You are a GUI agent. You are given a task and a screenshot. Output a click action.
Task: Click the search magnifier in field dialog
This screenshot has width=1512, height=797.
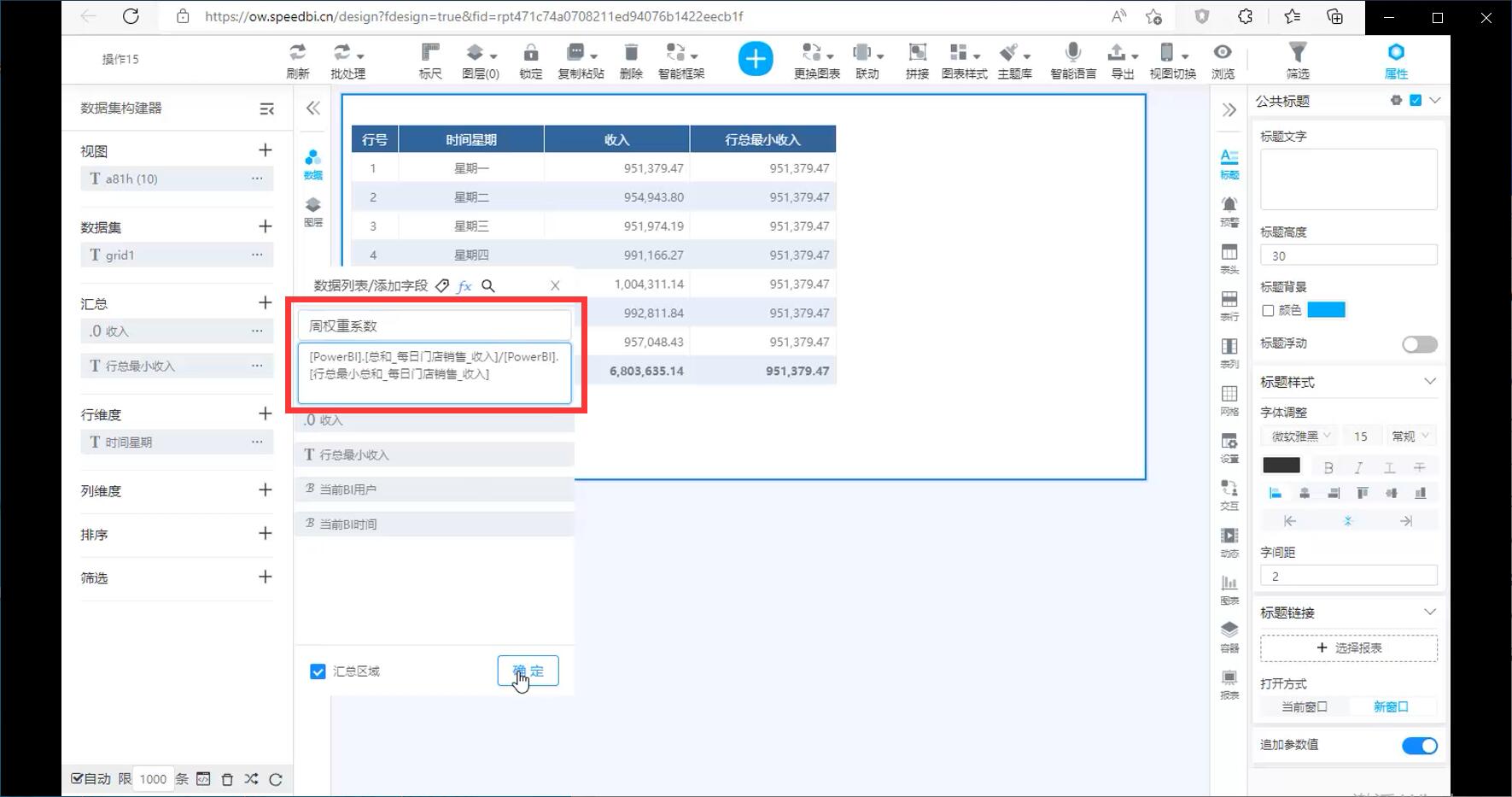tap(488, 286)
